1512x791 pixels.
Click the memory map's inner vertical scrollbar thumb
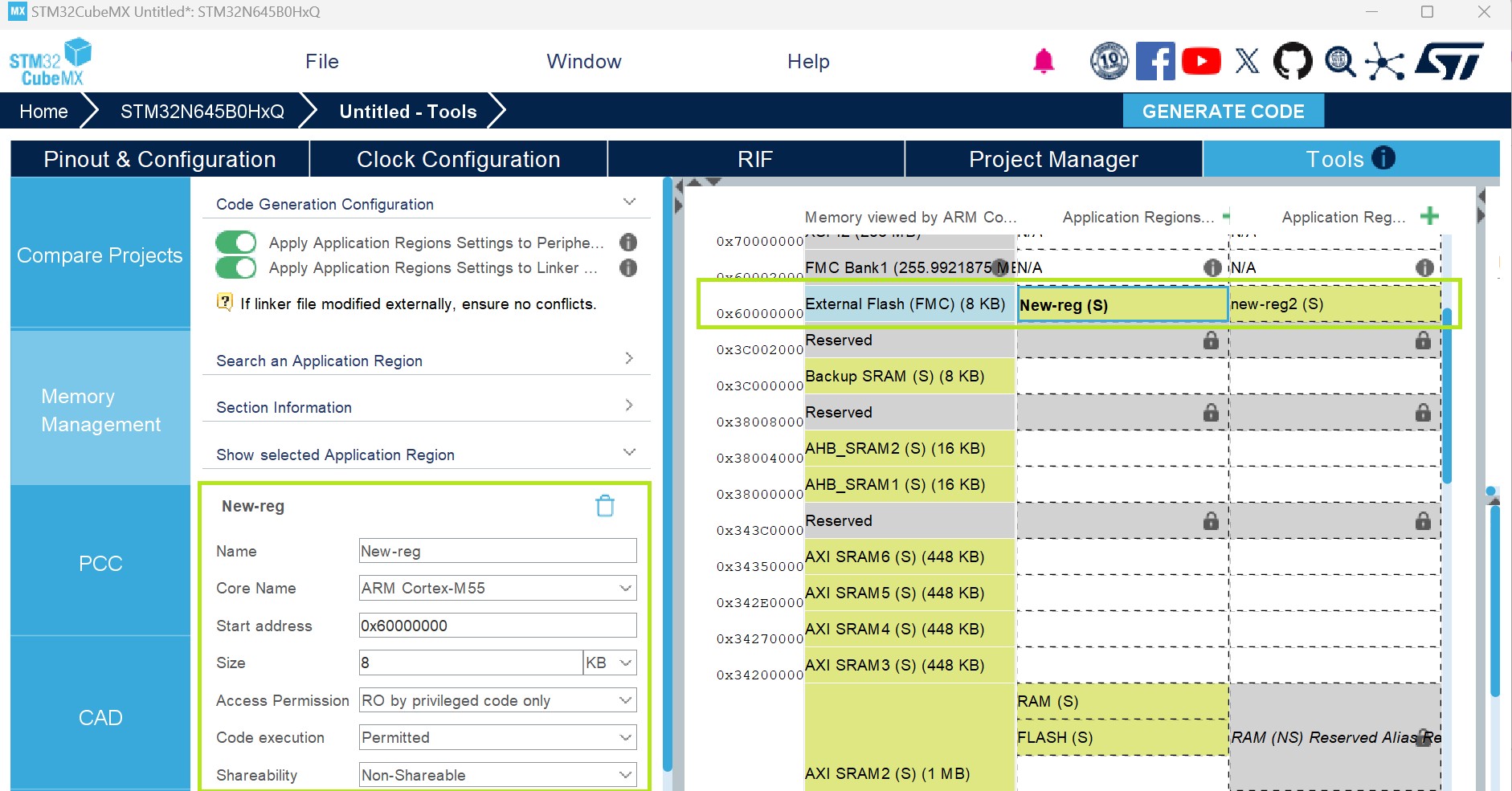point(1447,396)
